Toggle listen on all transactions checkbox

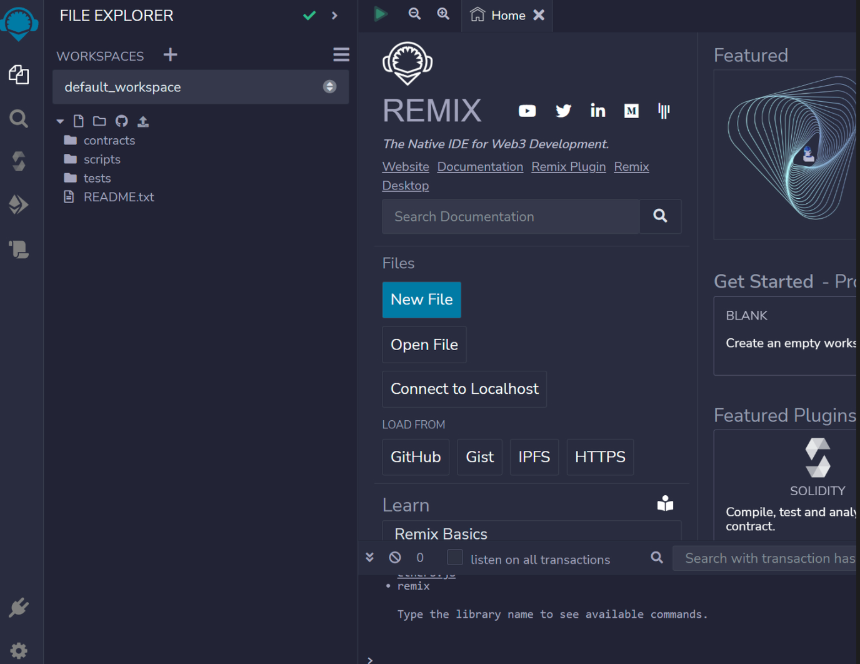point(455,557)
